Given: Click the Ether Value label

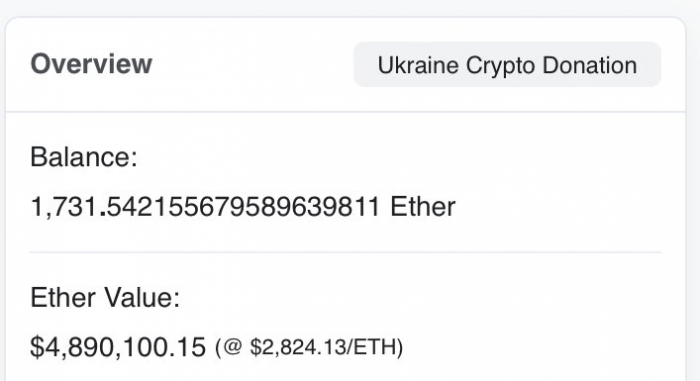Looking at the screenshot, I should coord(105,297).
